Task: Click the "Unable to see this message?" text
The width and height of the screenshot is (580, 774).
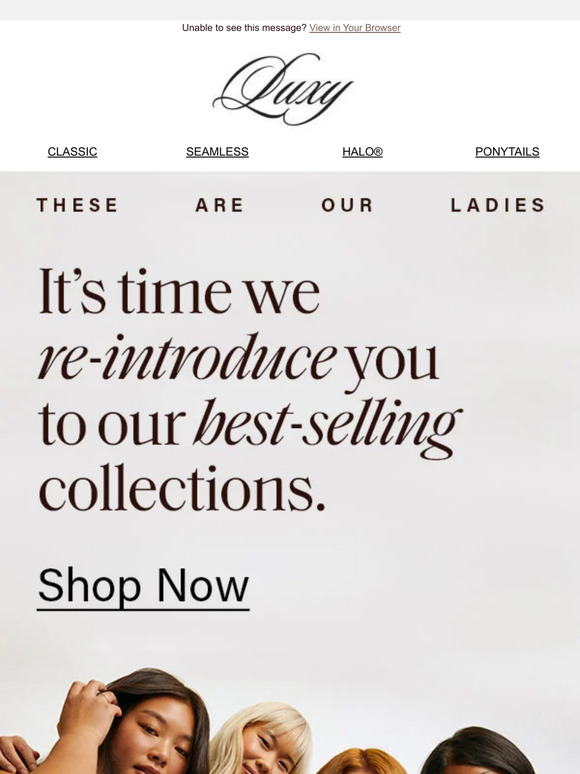Action: click(x=244, y=28)
